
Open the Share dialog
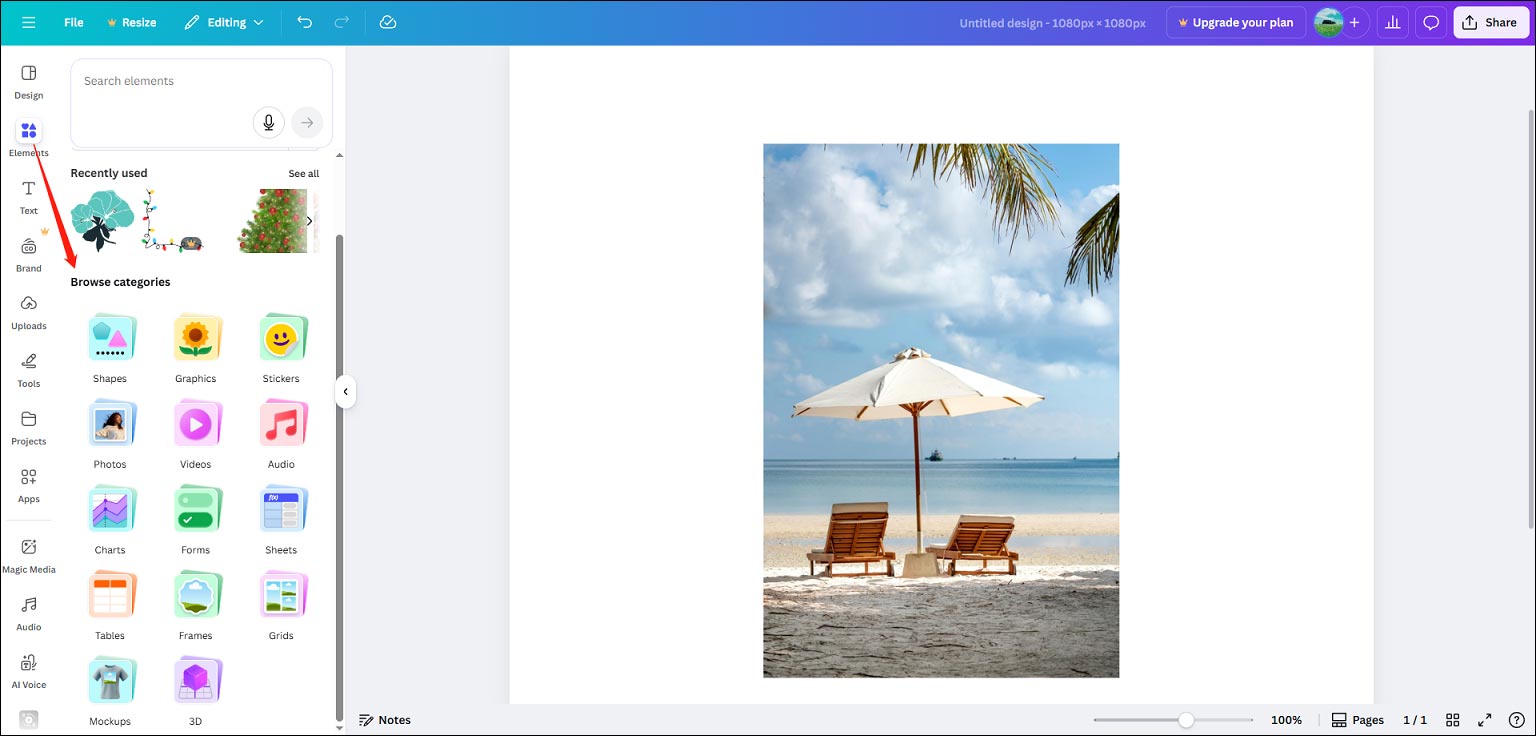point(1491,21)
